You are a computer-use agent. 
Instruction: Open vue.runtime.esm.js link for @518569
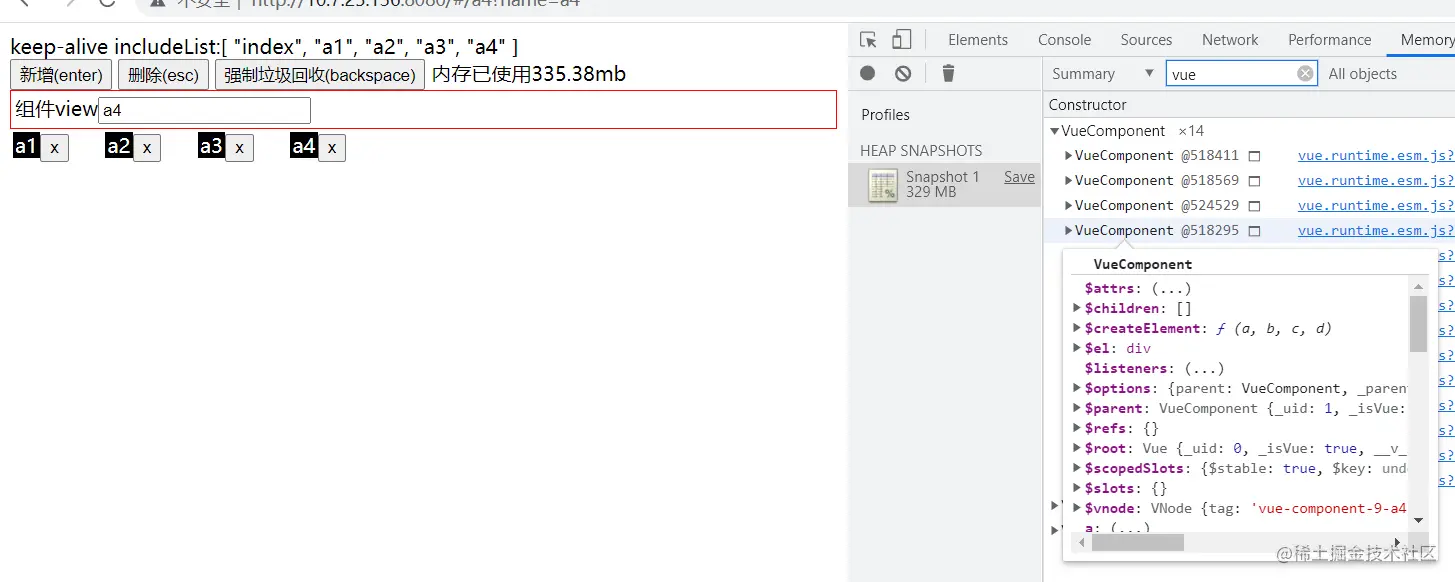[1376, 181]
